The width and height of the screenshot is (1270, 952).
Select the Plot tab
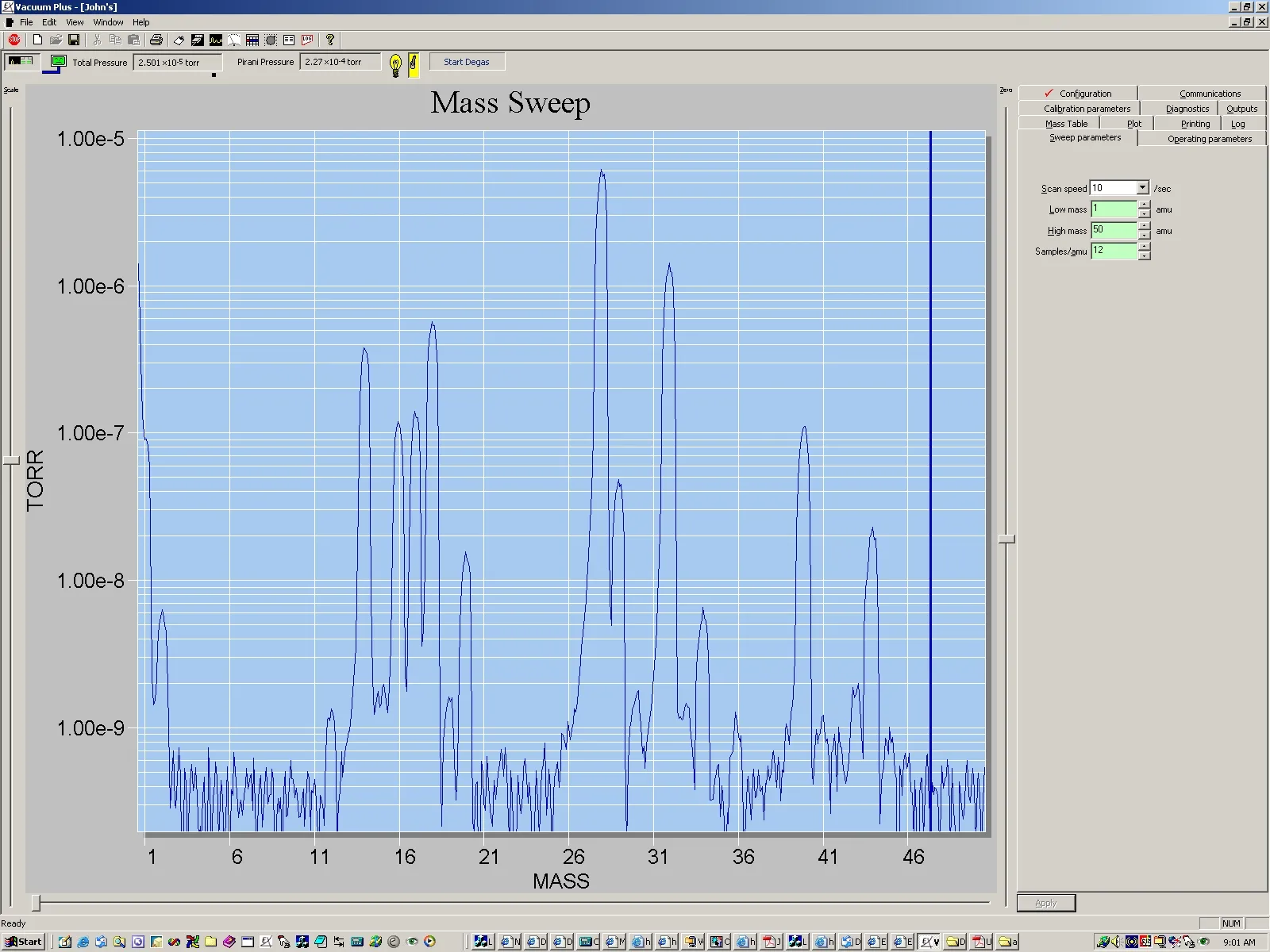coord(1127,124)
